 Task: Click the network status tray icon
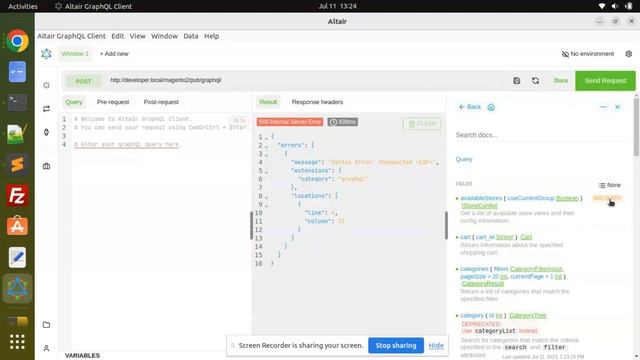coord(602,6)
